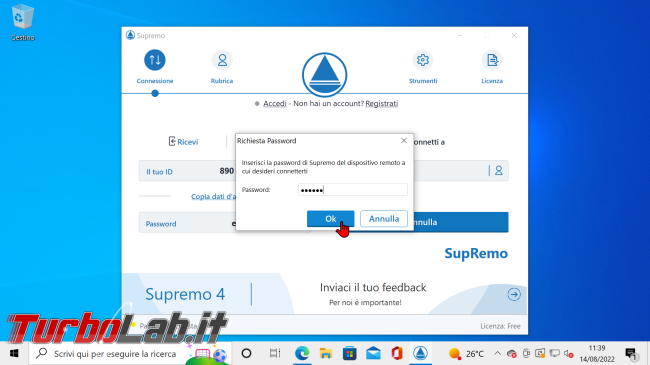Focus the Password input field
Viewport: 650px width, 365px height.
353,190
